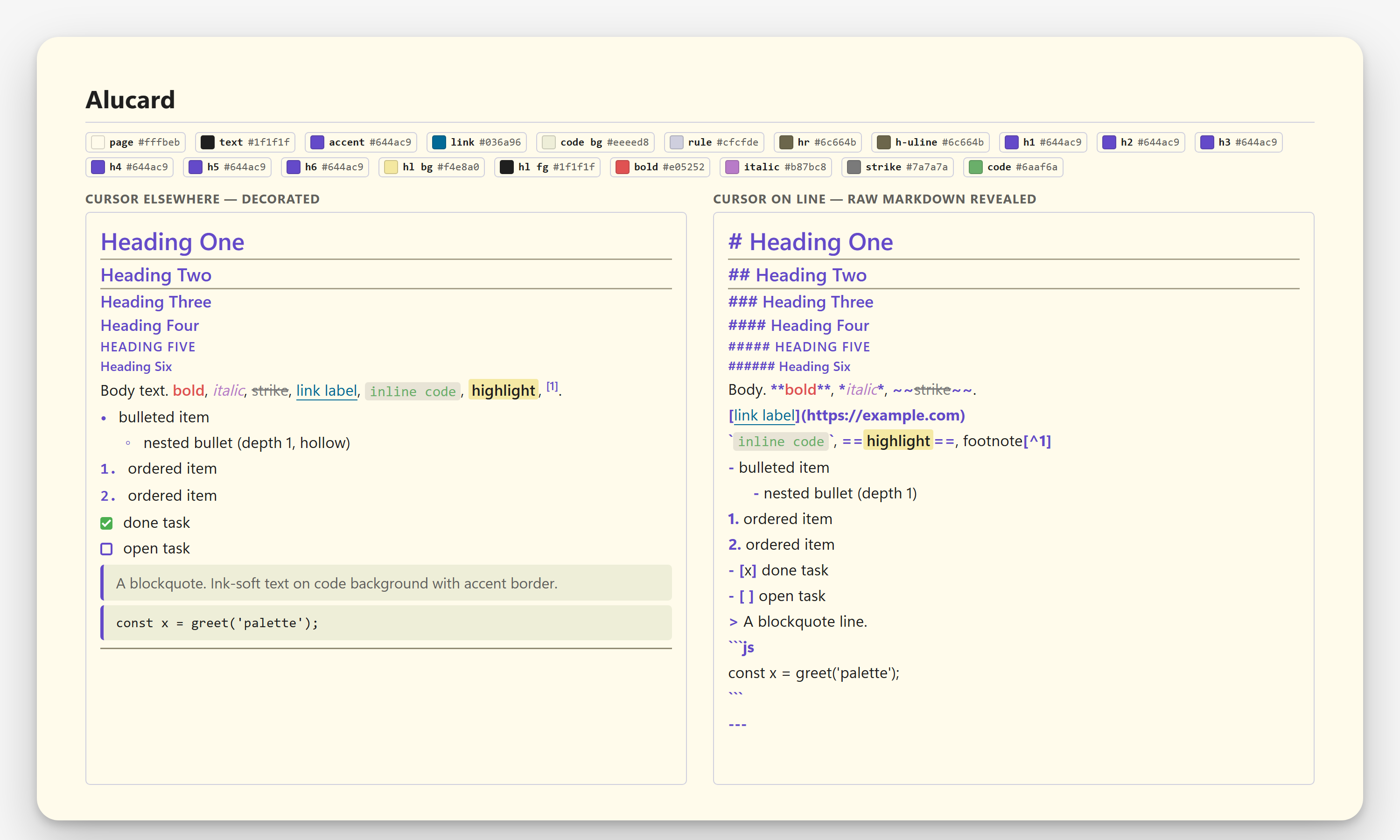Click 'nested bullet (depth 1, hollow)' item
Image resolution: width=1400 pixels, height=840 pixels.
[x=247, y=443]
